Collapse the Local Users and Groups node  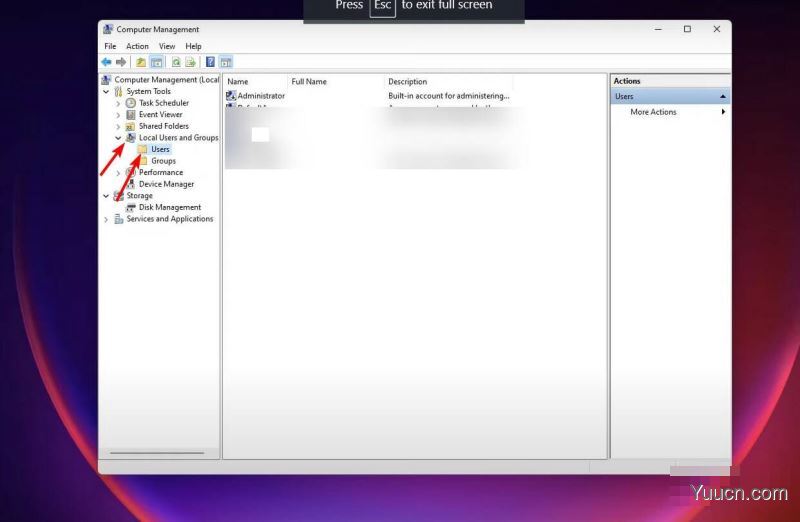click(x=118, y=138)
